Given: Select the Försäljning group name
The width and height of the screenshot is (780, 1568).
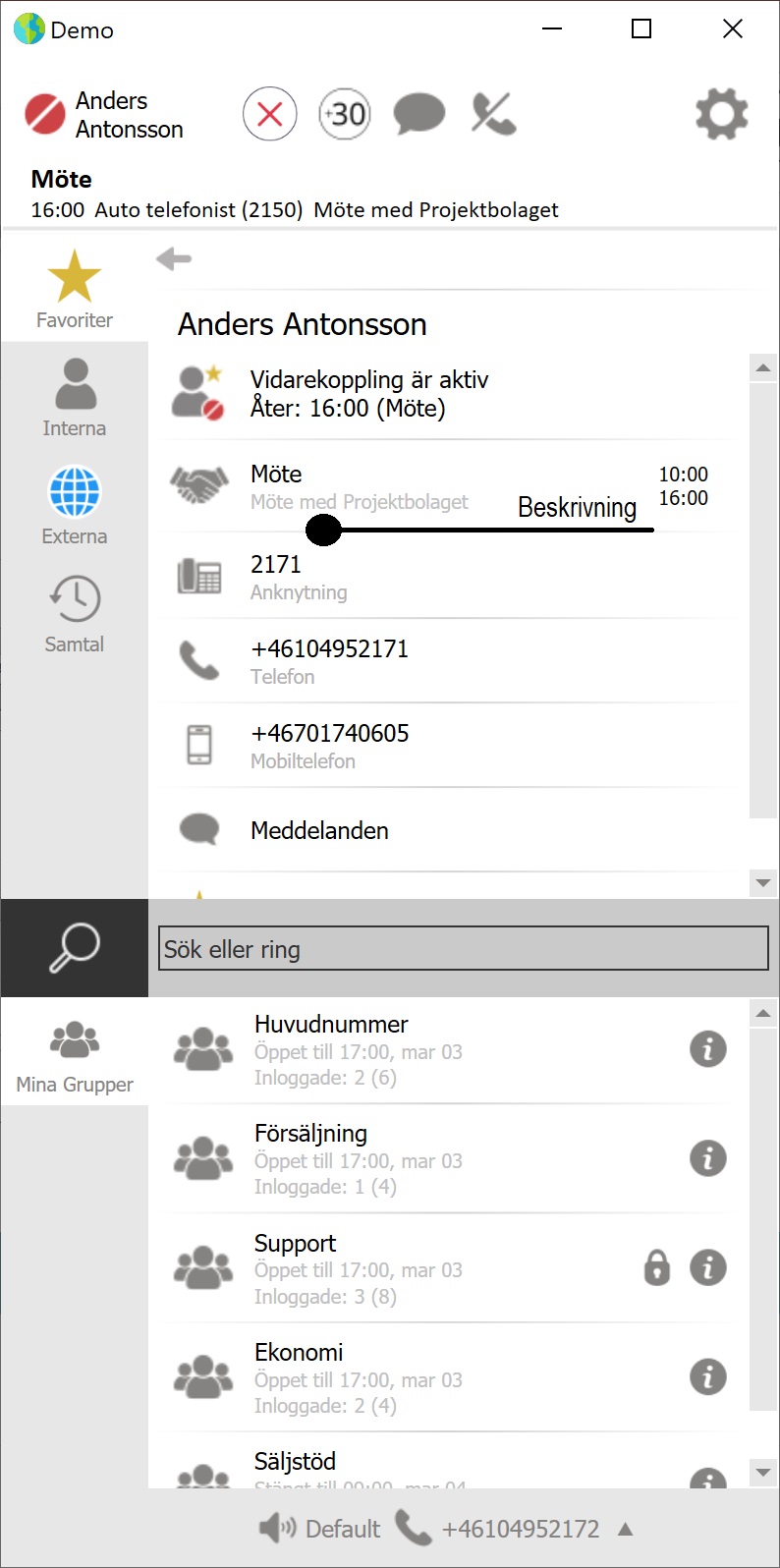Looking at the screenshot, I should click(x=310, y=1133).
